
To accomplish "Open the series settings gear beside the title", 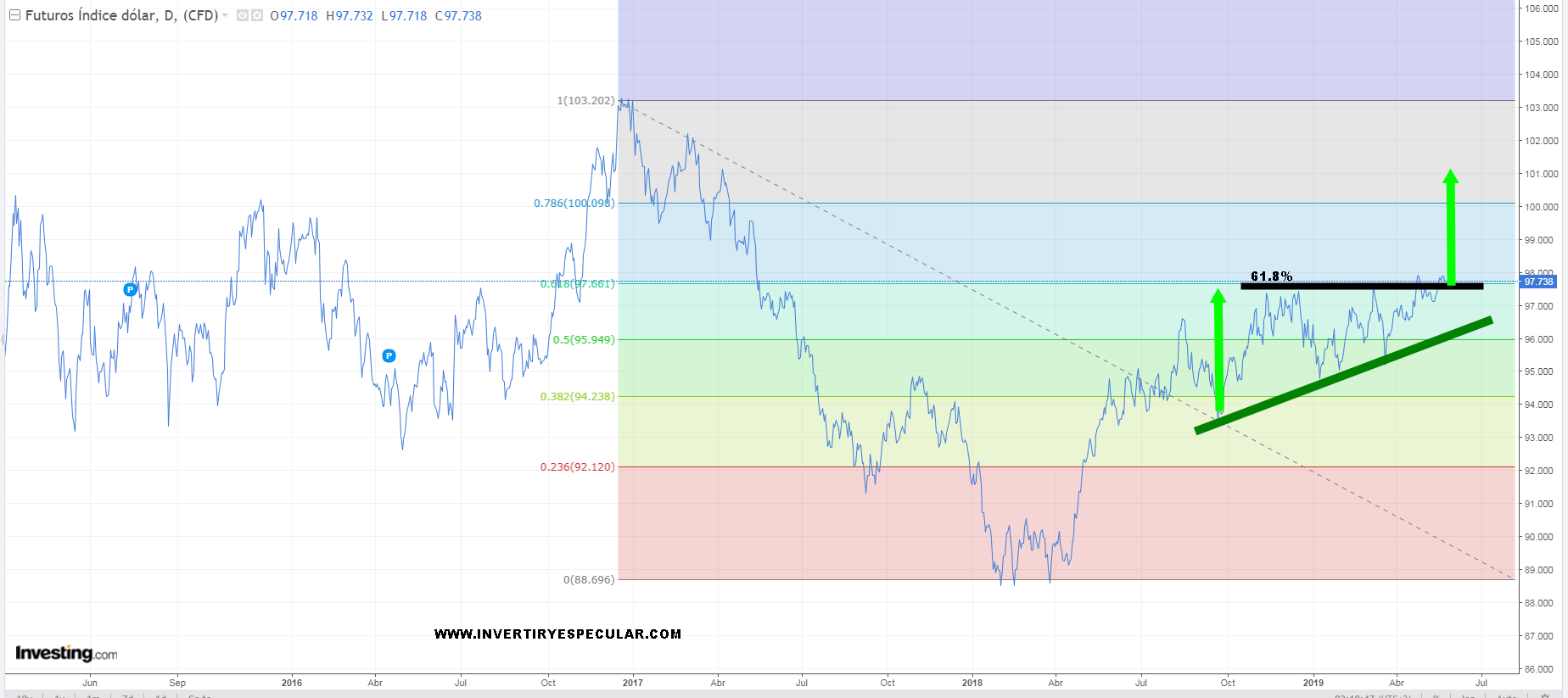I will [x=257, y=15].
